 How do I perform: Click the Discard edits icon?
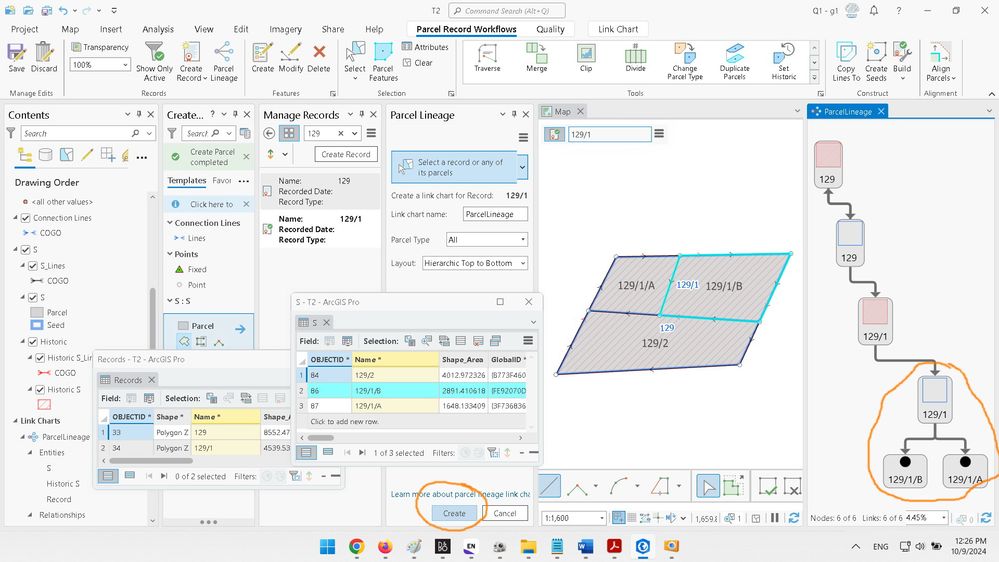44,57
